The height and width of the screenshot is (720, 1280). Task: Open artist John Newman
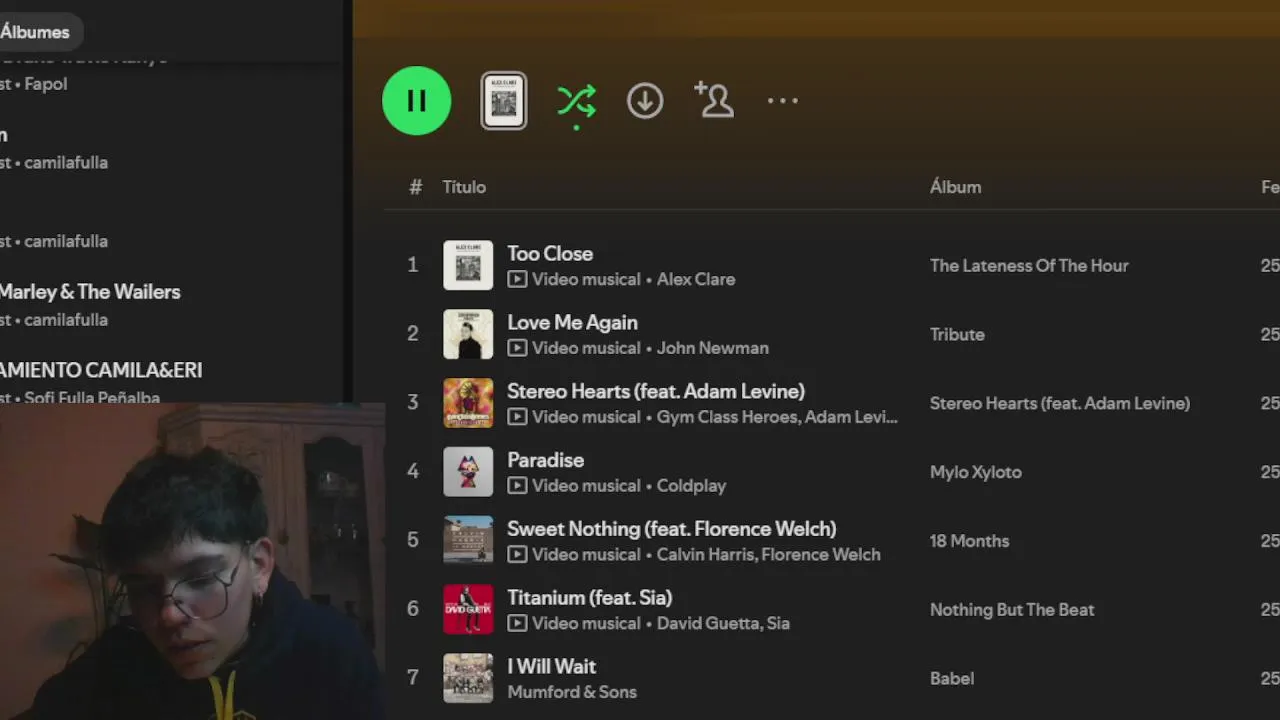713,348
